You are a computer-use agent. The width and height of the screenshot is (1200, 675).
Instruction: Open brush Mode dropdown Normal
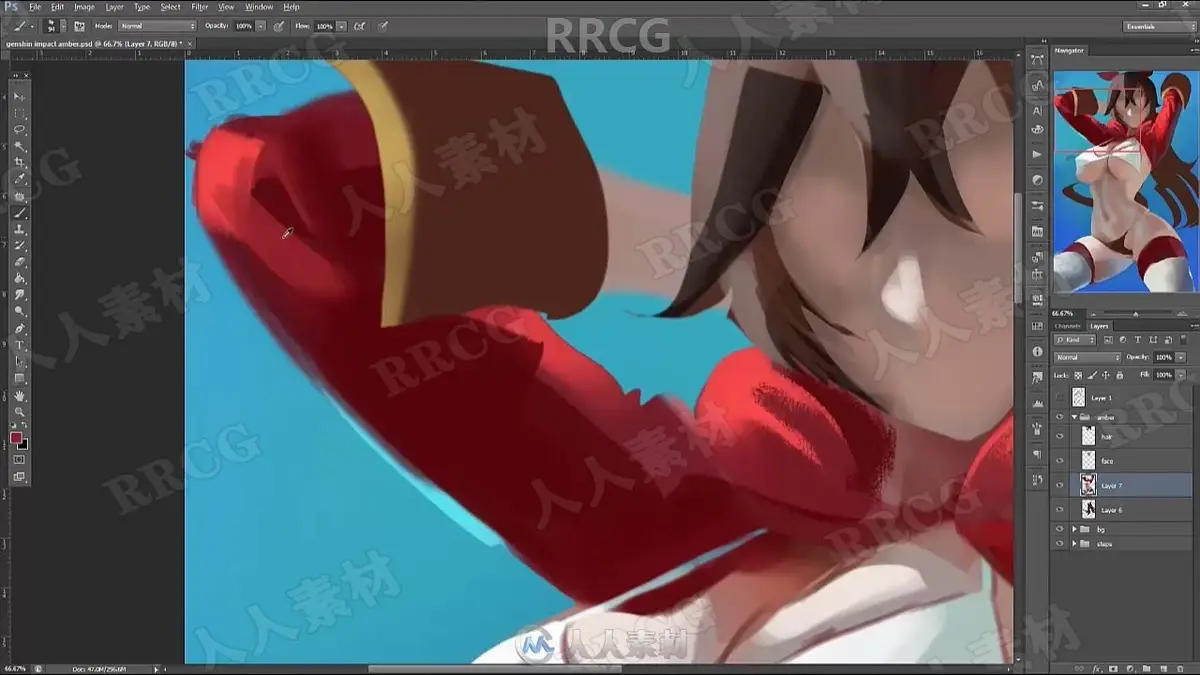coord(158,26)
